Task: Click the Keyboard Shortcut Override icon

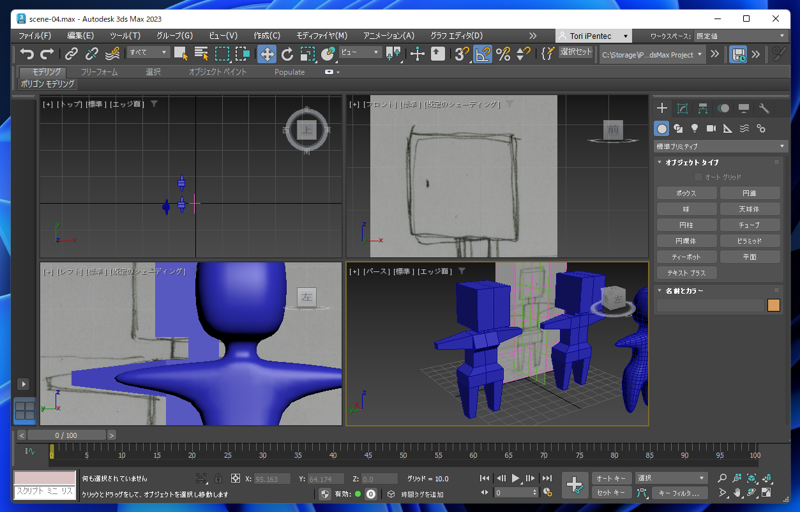Action: click(x=438, y=54)
